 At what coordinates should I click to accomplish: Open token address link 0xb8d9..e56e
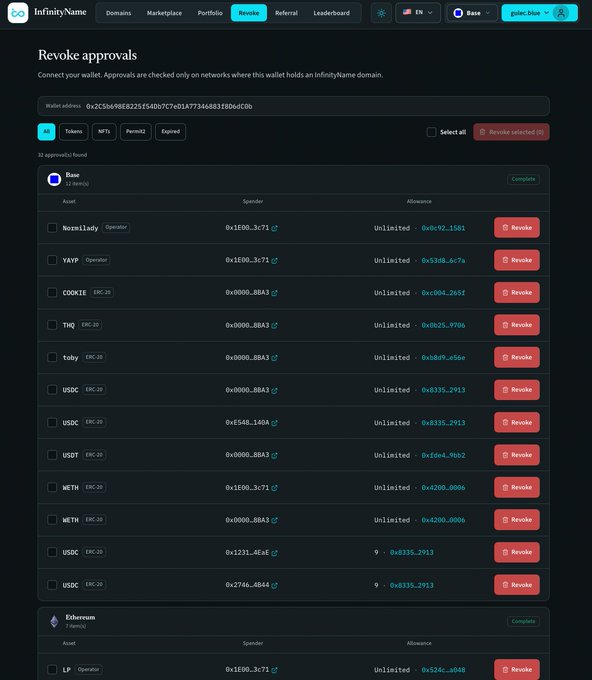[x=443, y=358]
